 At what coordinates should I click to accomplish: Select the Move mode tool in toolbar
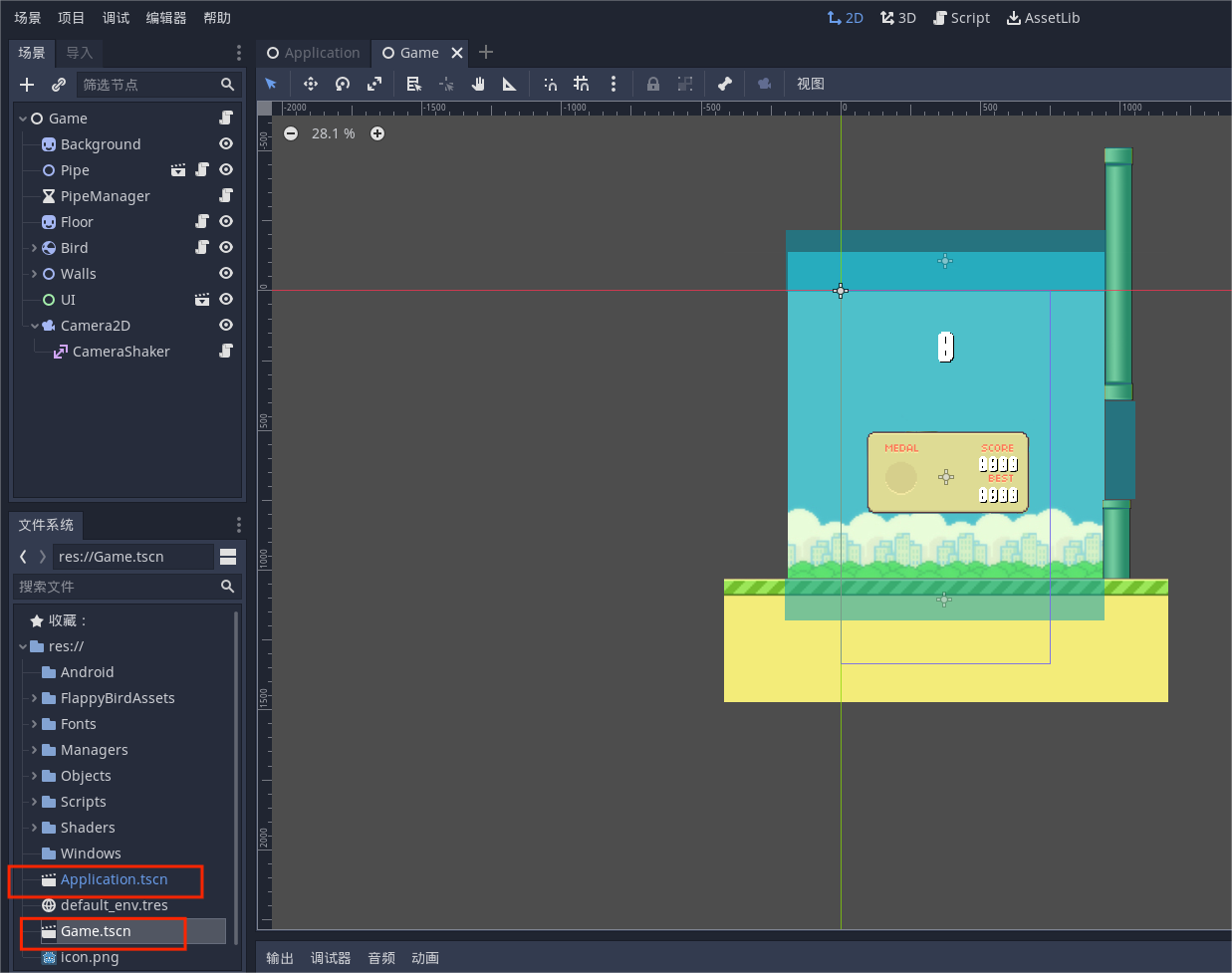[x=311, y=84]
